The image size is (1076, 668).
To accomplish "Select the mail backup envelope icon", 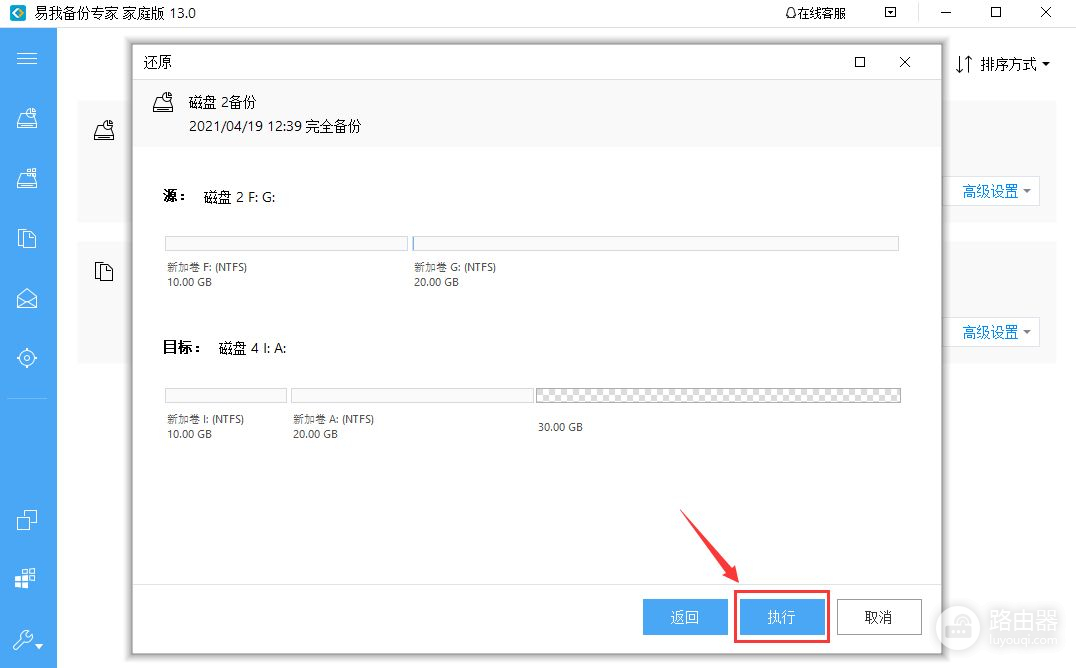I will pyautogui.click(x=27, y=298).
